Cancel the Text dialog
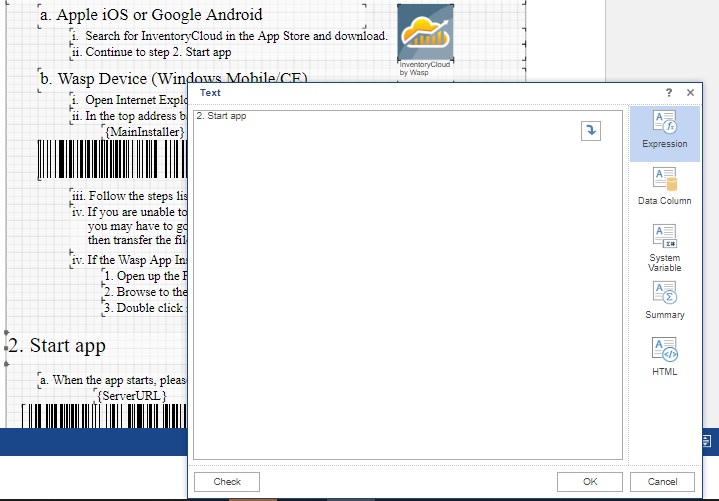The width and height of the screenshot is (719, 501). tap(662, 482)
